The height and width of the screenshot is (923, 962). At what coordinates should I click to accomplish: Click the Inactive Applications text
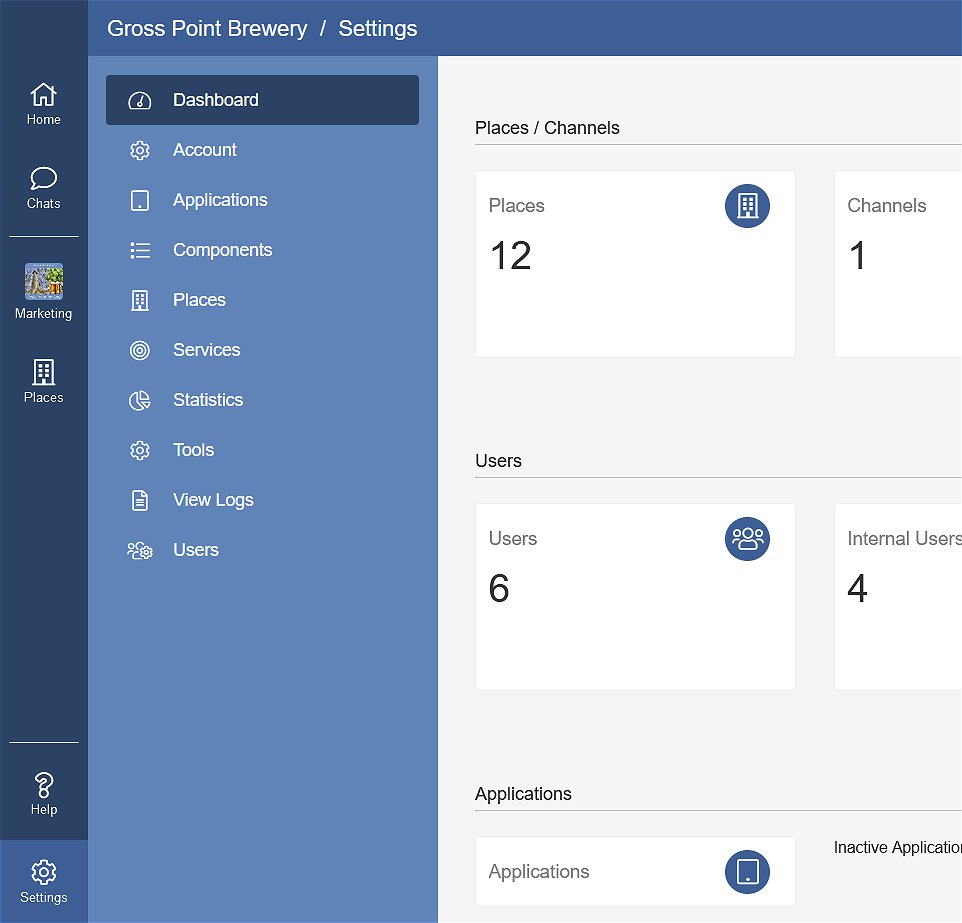pos(898,848)
